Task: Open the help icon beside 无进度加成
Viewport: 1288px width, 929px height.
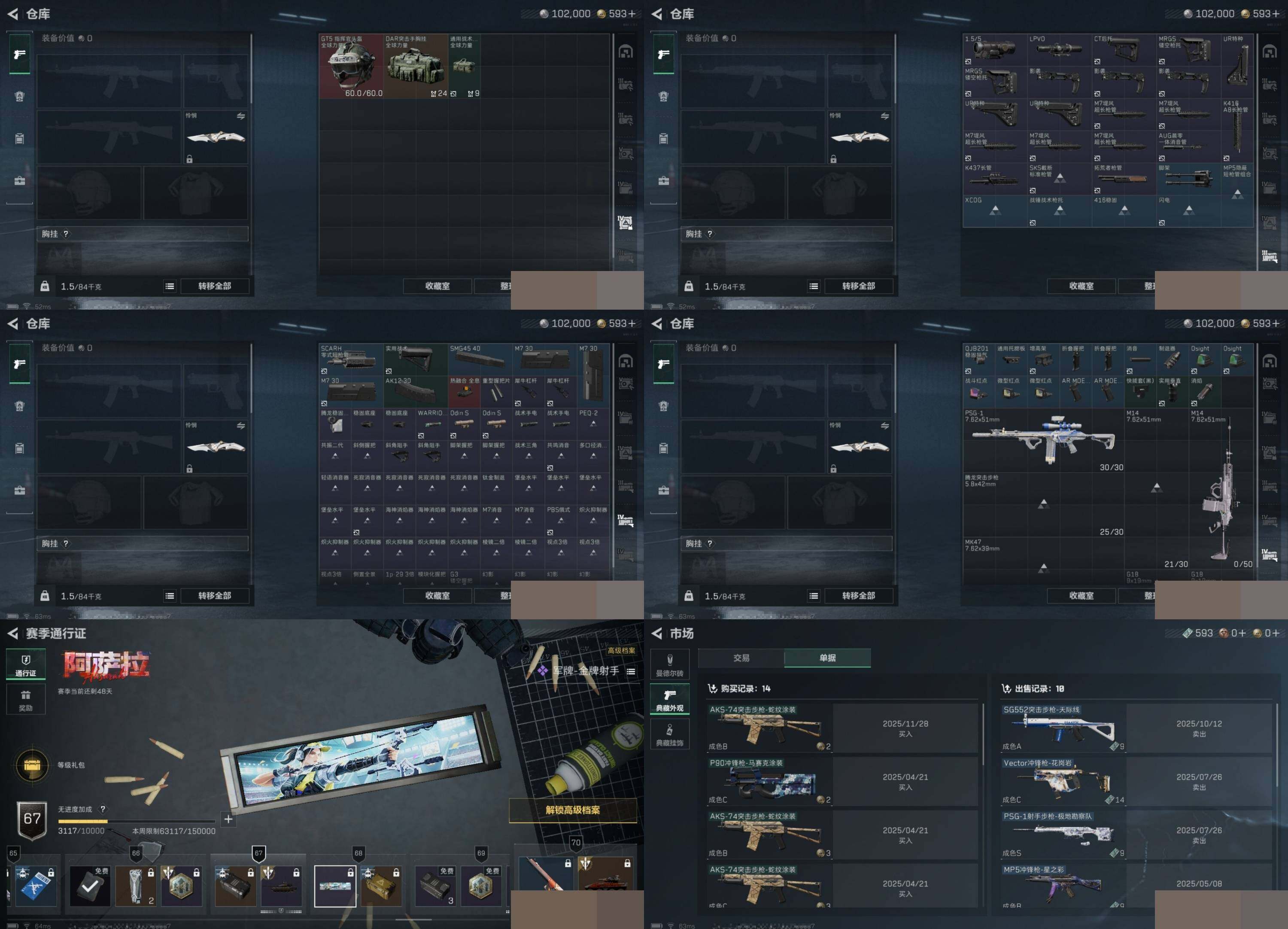Action: point(103,809)
